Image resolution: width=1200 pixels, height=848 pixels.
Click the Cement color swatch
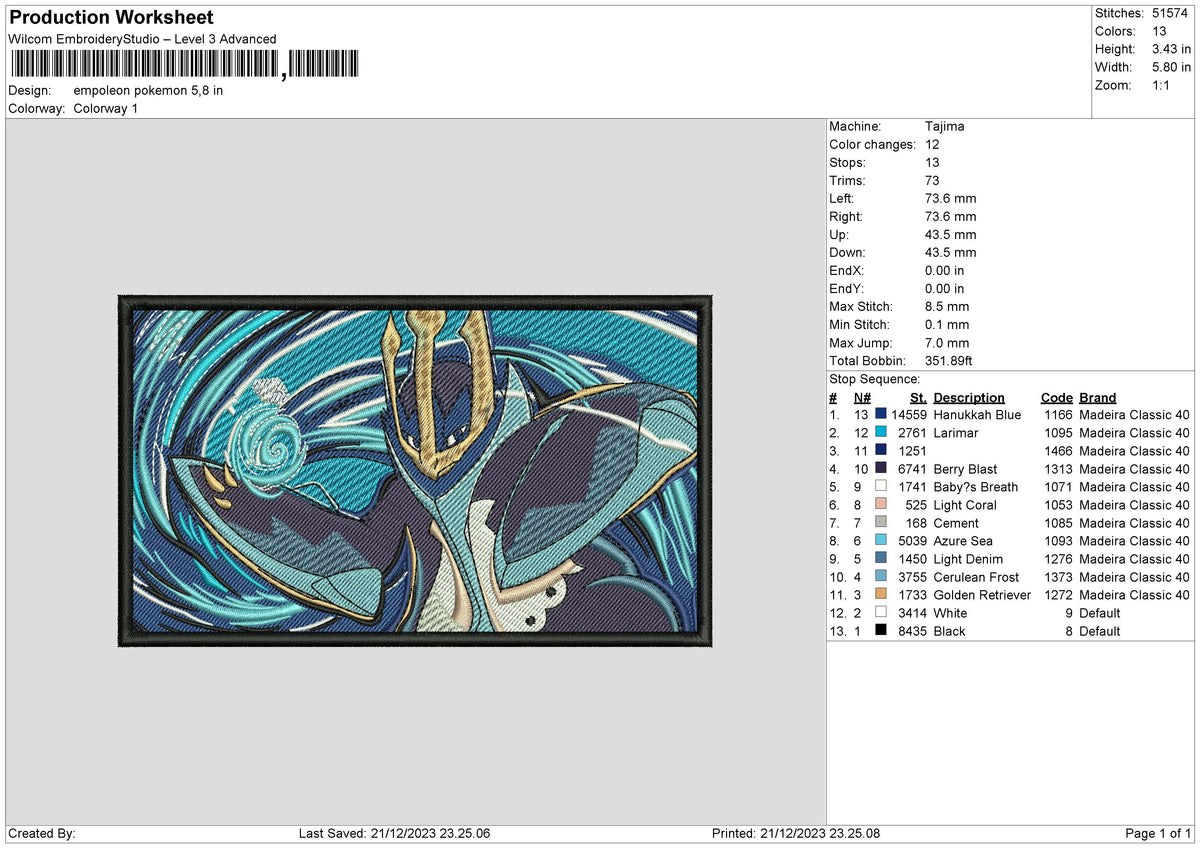coord(880,523)
